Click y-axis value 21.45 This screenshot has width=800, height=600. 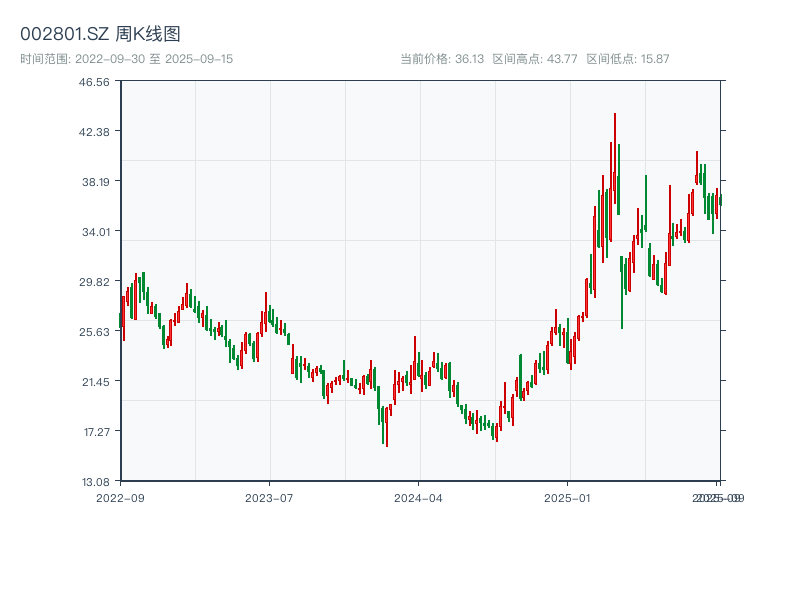tap(96, 382)
